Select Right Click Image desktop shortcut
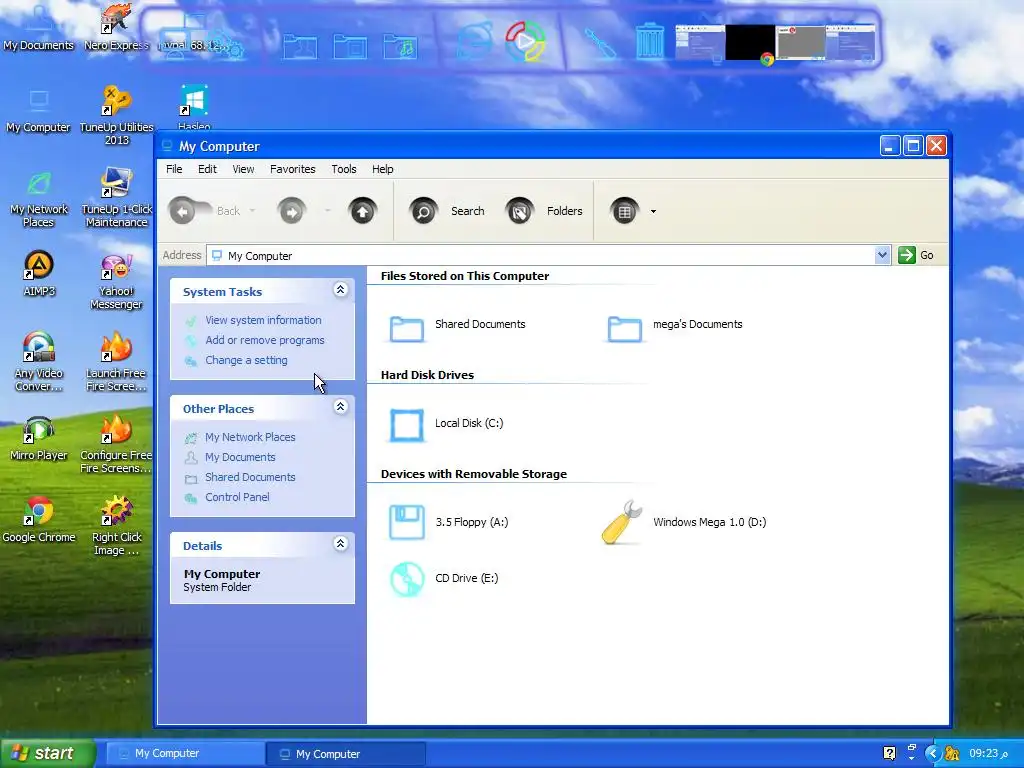The width and height of the screenshot is (1024, 768). 116,526
